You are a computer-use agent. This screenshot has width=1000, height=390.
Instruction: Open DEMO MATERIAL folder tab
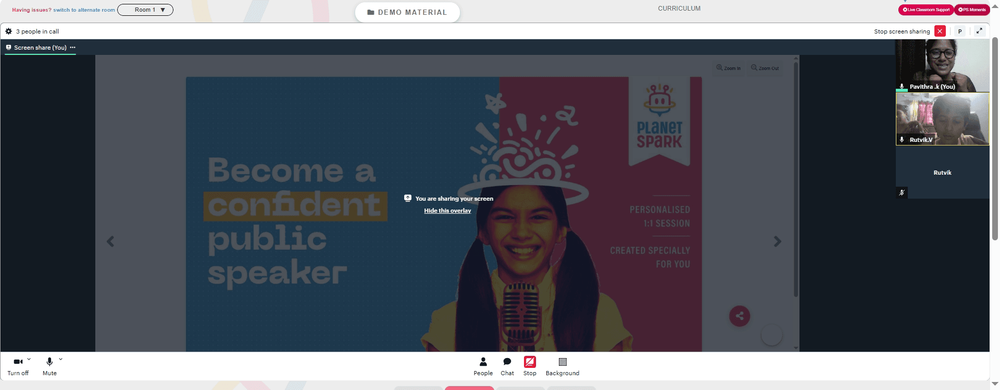407,12
